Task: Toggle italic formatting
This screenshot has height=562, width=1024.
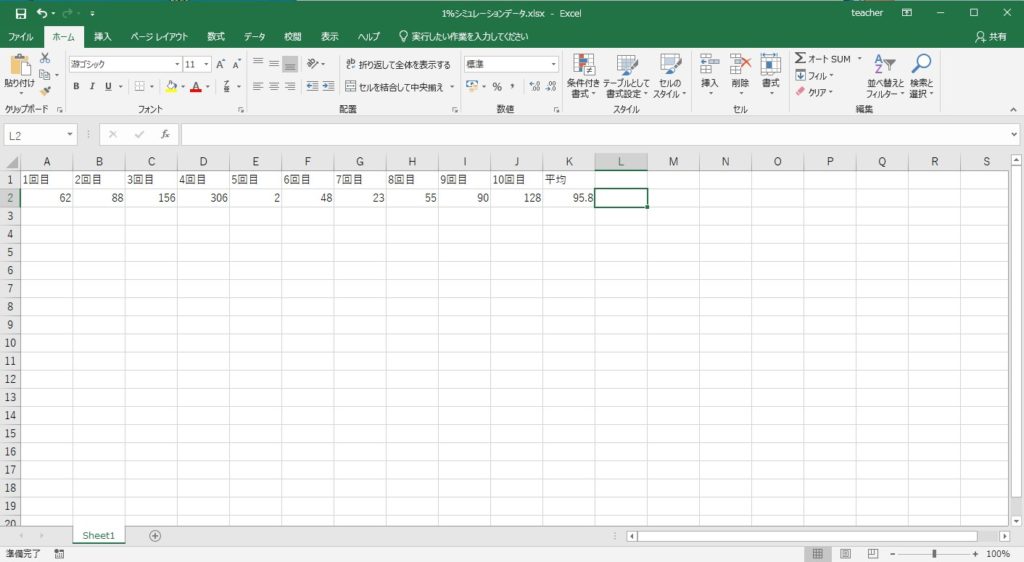Action: tap(92, 86)
